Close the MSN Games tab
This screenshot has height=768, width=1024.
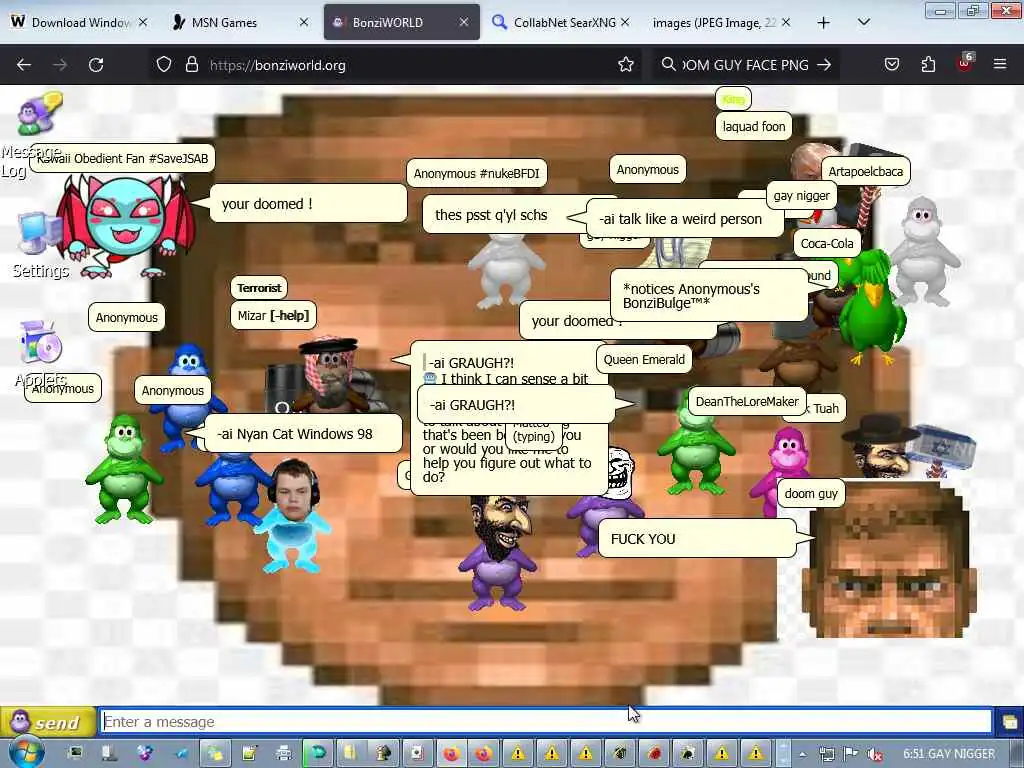[x=304, y=22]
